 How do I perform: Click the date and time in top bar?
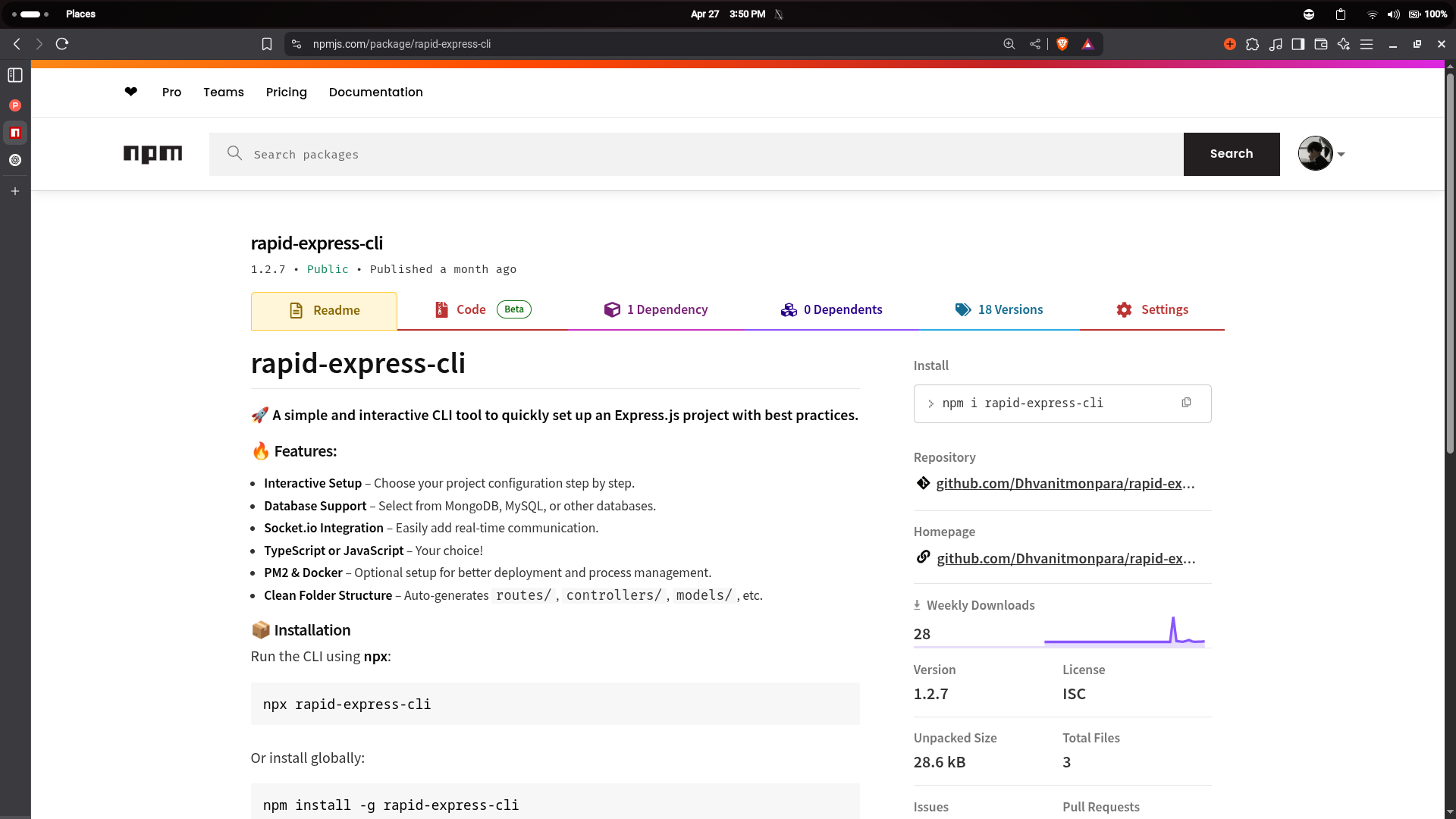pos(727,14)
